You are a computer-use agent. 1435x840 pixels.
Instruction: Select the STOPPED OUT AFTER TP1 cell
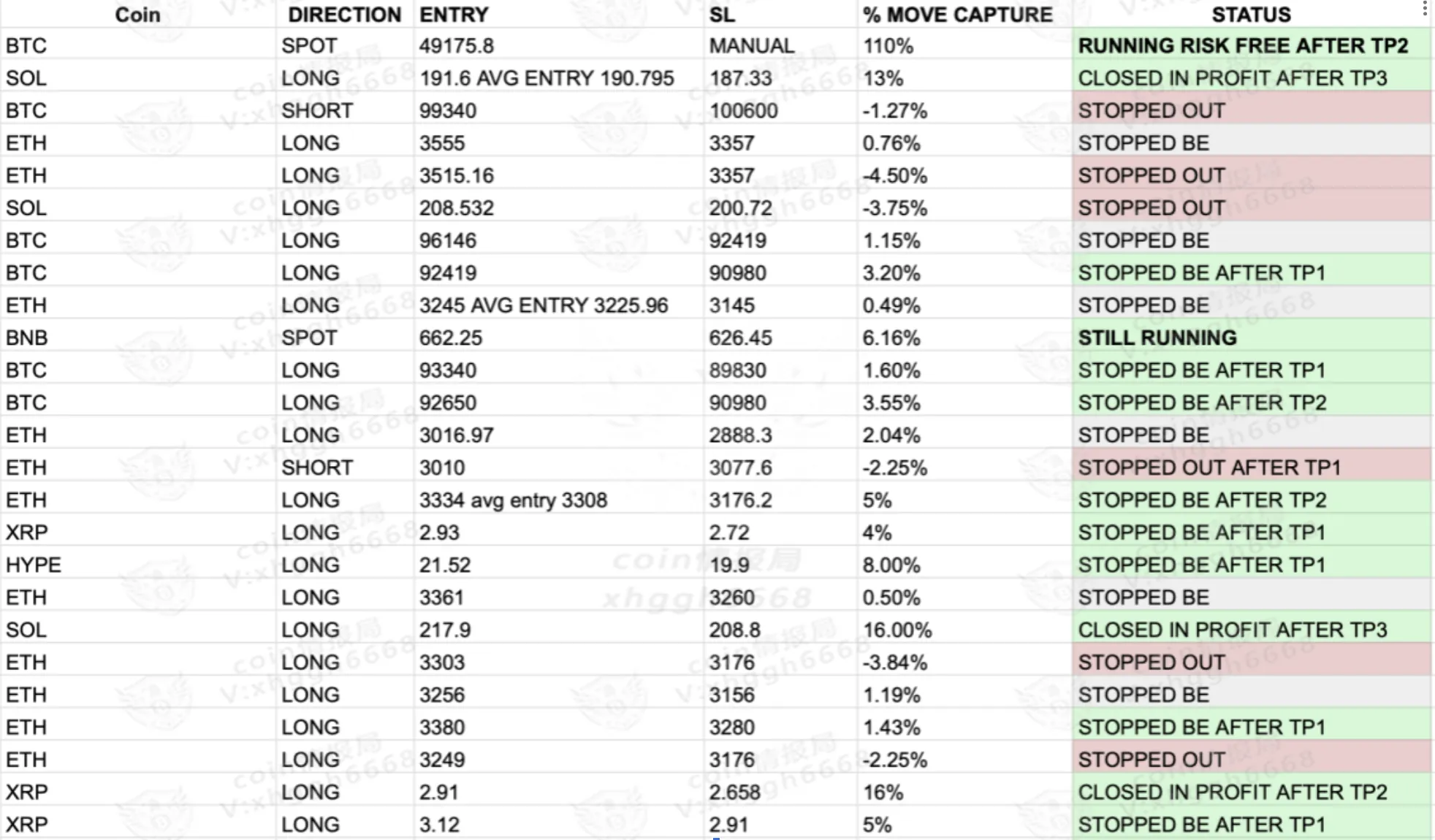1209,468
